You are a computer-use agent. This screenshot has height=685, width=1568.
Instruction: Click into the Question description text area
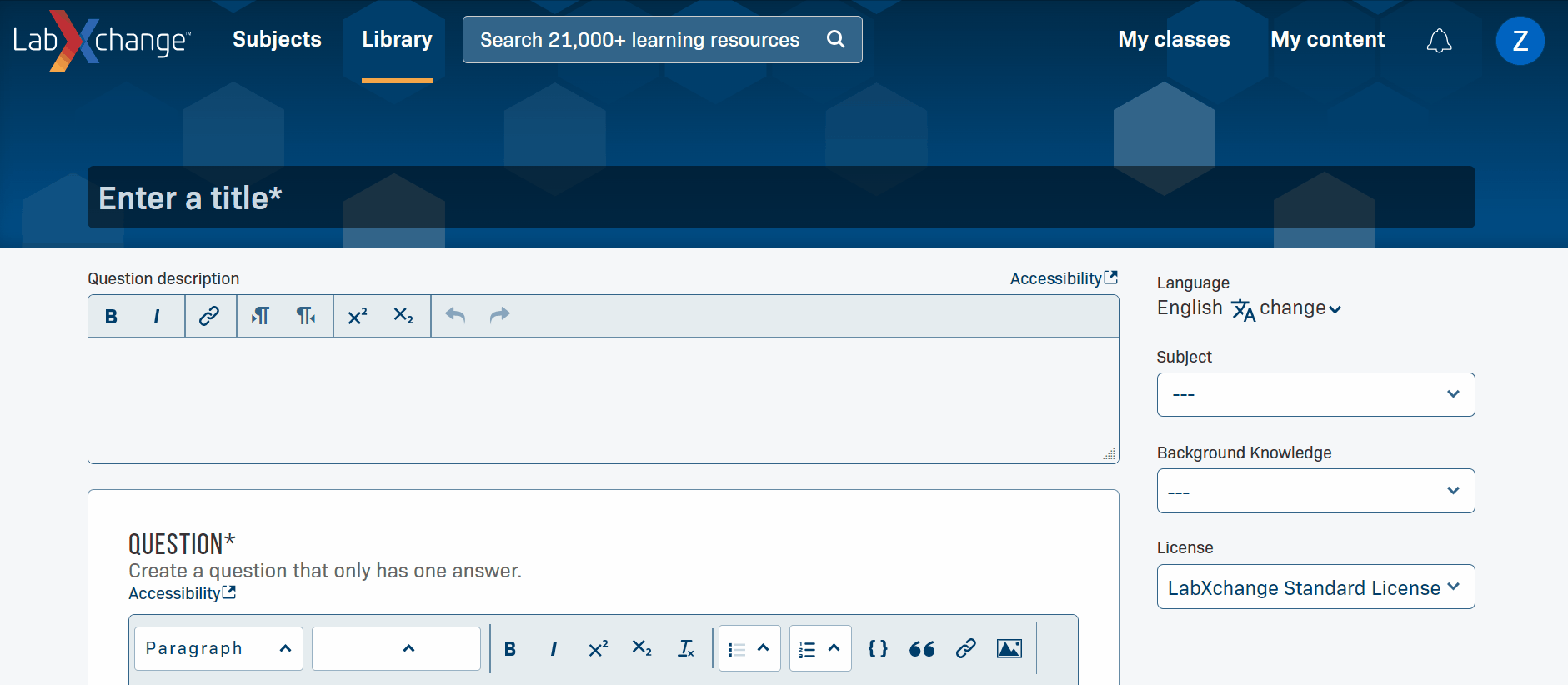tap(603, 400)
